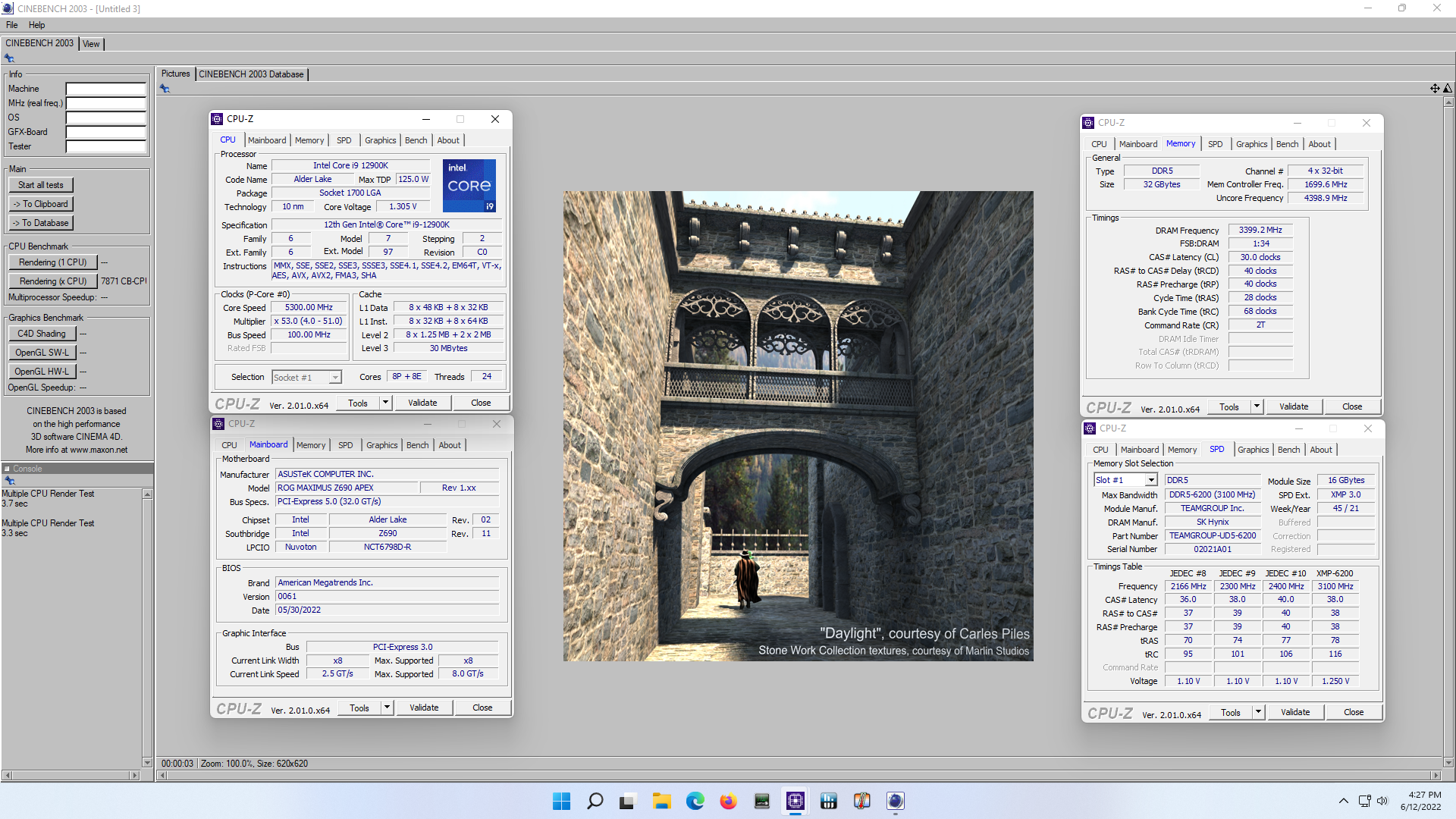Open Tools dropdown arrow in Mainboard window
The image size is (1456, 819).
(x=387, y=708)
